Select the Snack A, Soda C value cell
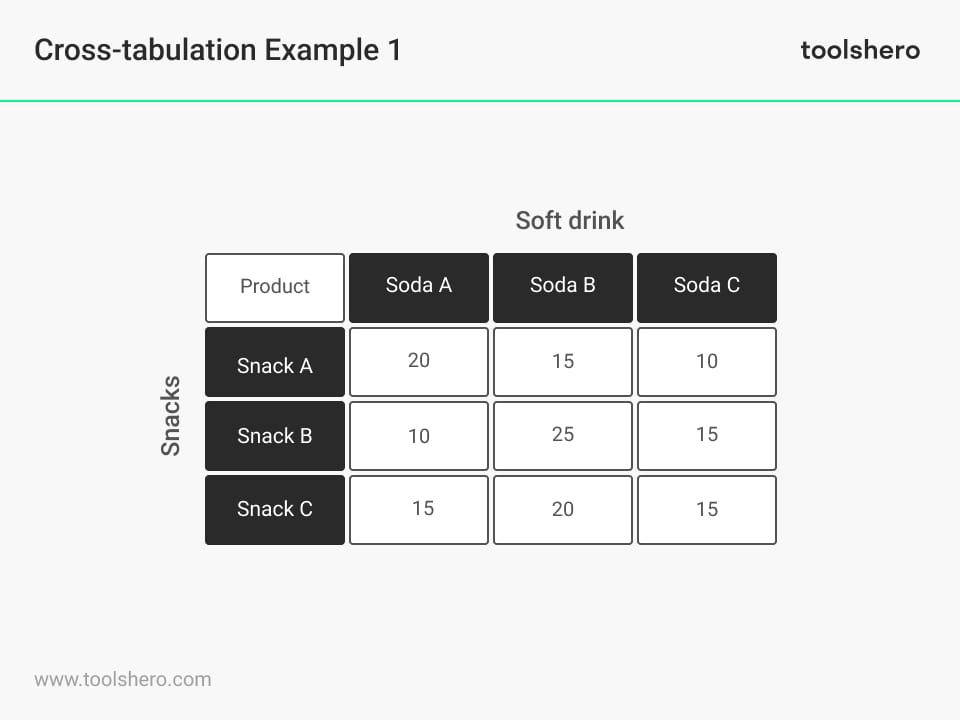960x720 pixels. point(707,362)
